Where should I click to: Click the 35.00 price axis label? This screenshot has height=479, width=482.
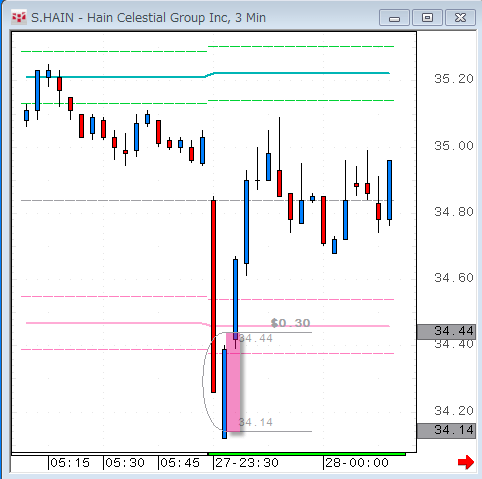point(454,146)
